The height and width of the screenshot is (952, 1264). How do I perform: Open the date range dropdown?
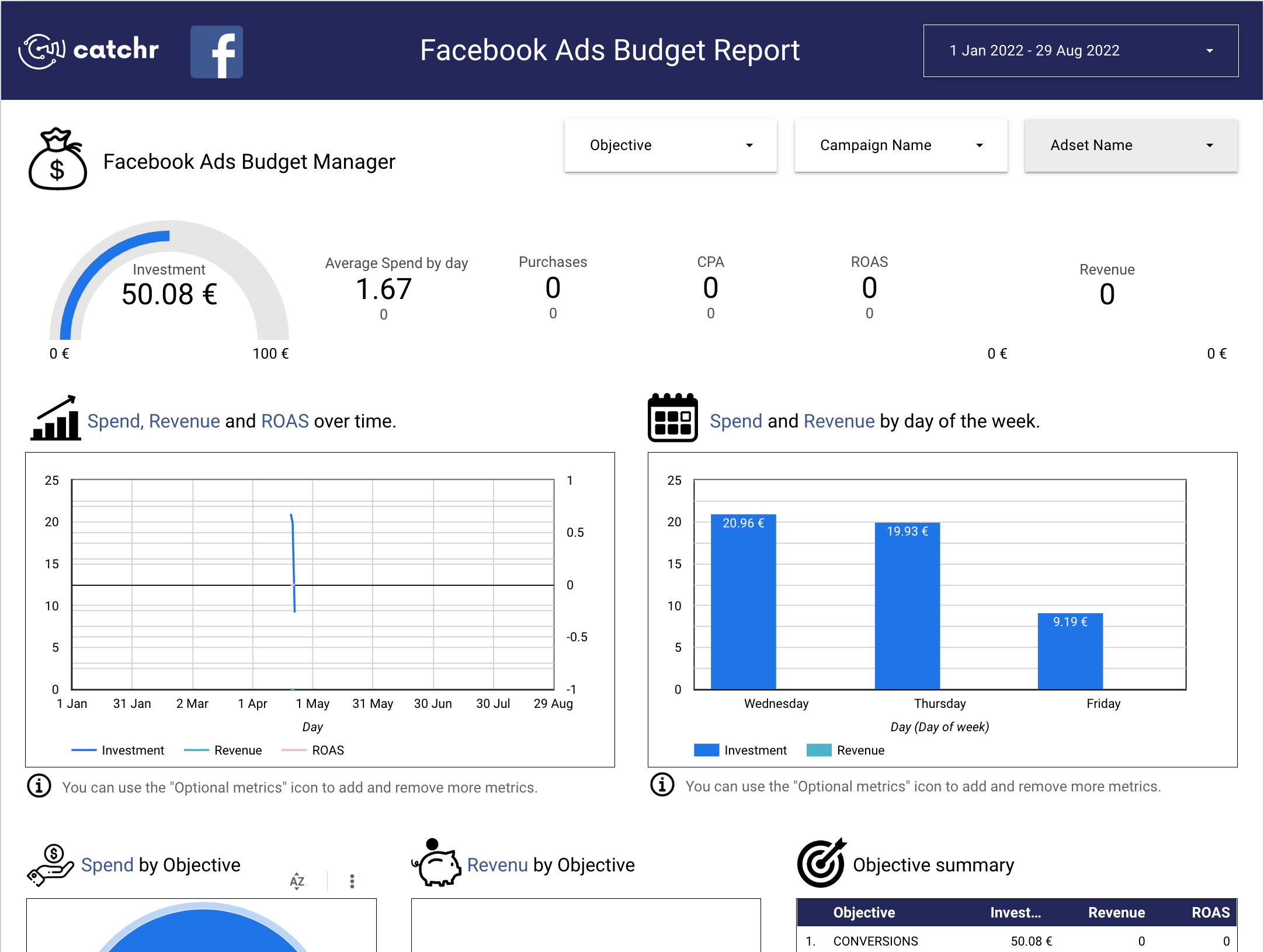1080,51
